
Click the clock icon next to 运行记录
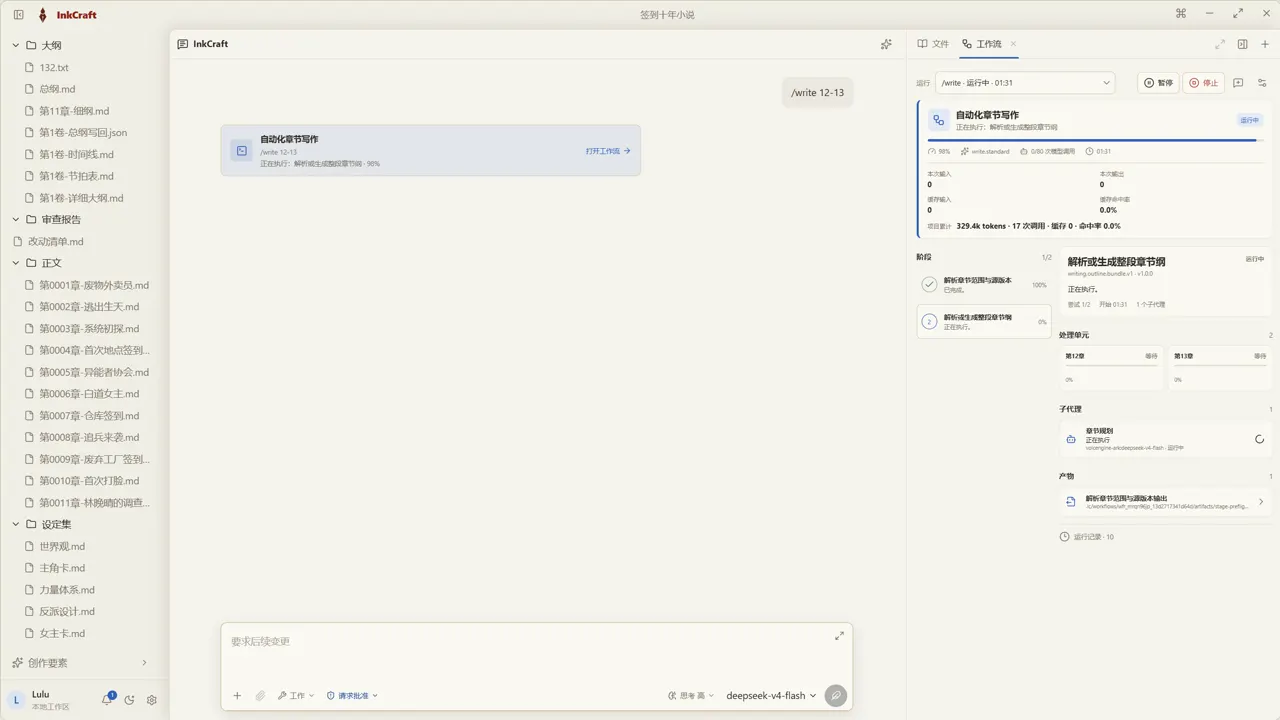(1064, 537)
